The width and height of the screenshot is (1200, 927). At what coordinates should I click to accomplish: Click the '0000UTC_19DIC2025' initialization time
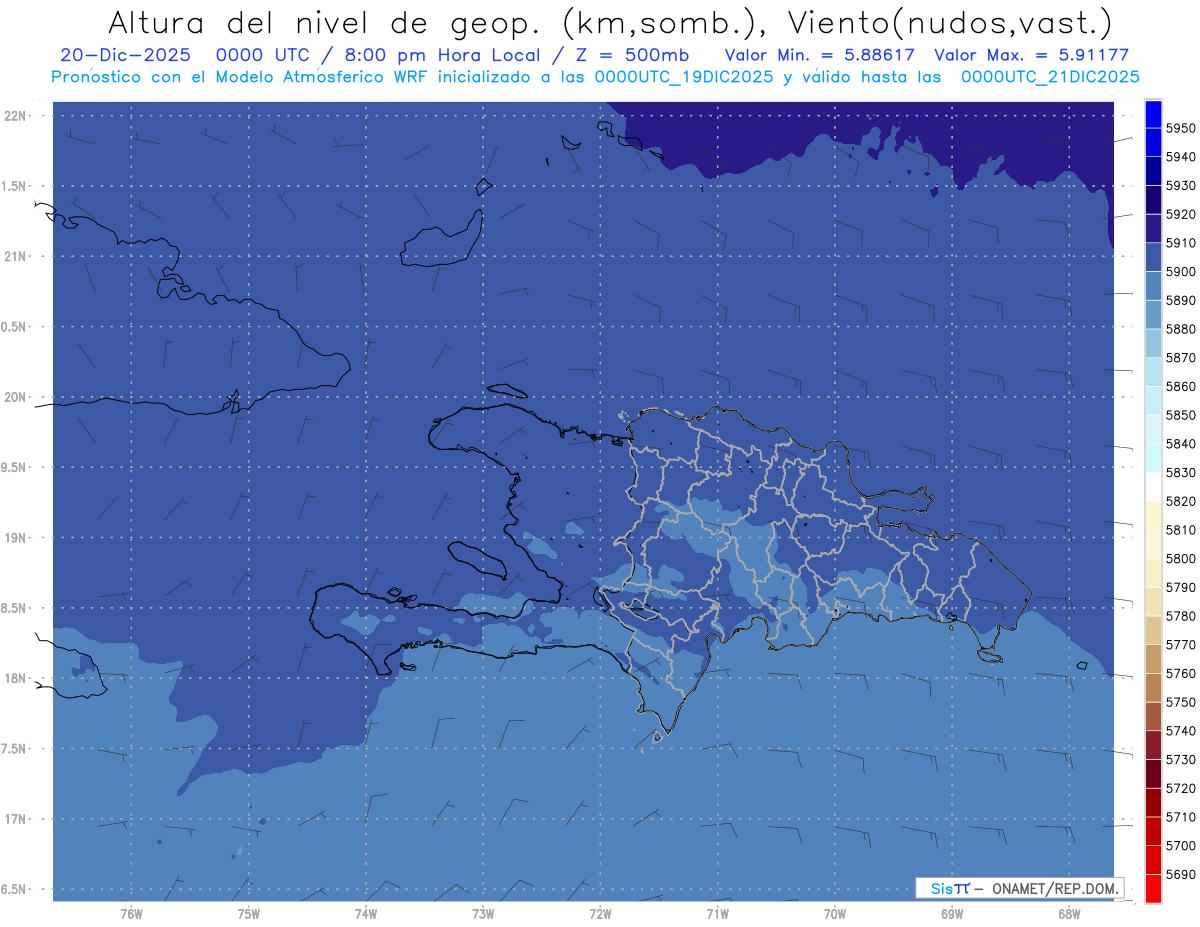[x=683, y=76]
